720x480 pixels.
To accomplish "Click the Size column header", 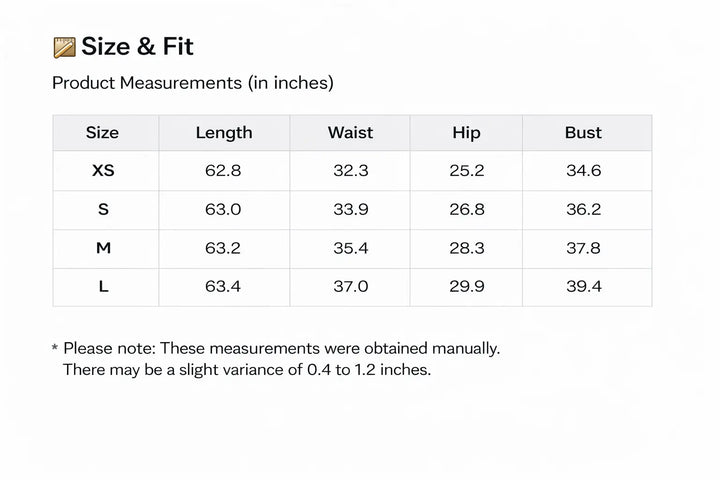I will [102, 133].
